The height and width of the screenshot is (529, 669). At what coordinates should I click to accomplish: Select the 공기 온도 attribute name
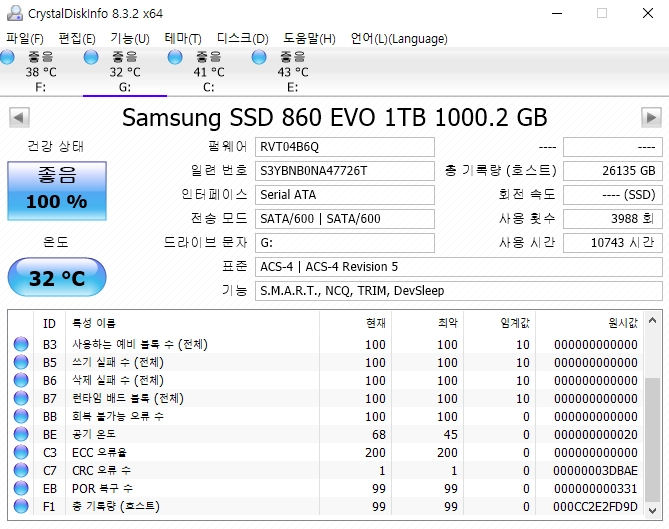(93, 434)
